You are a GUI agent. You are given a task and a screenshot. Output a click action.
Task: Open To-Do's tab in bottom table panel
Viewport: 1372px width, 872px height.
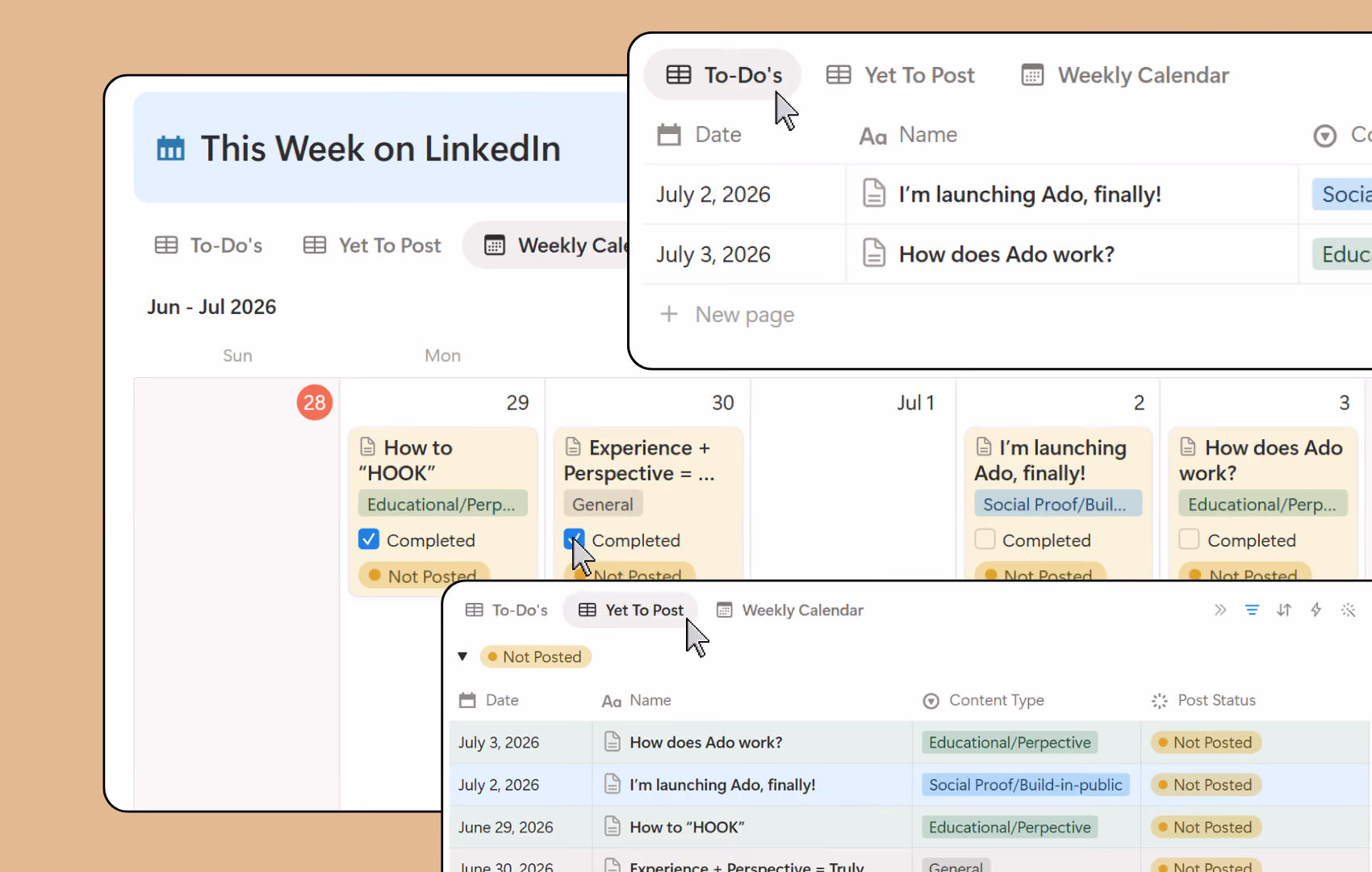tap(507, 610)
